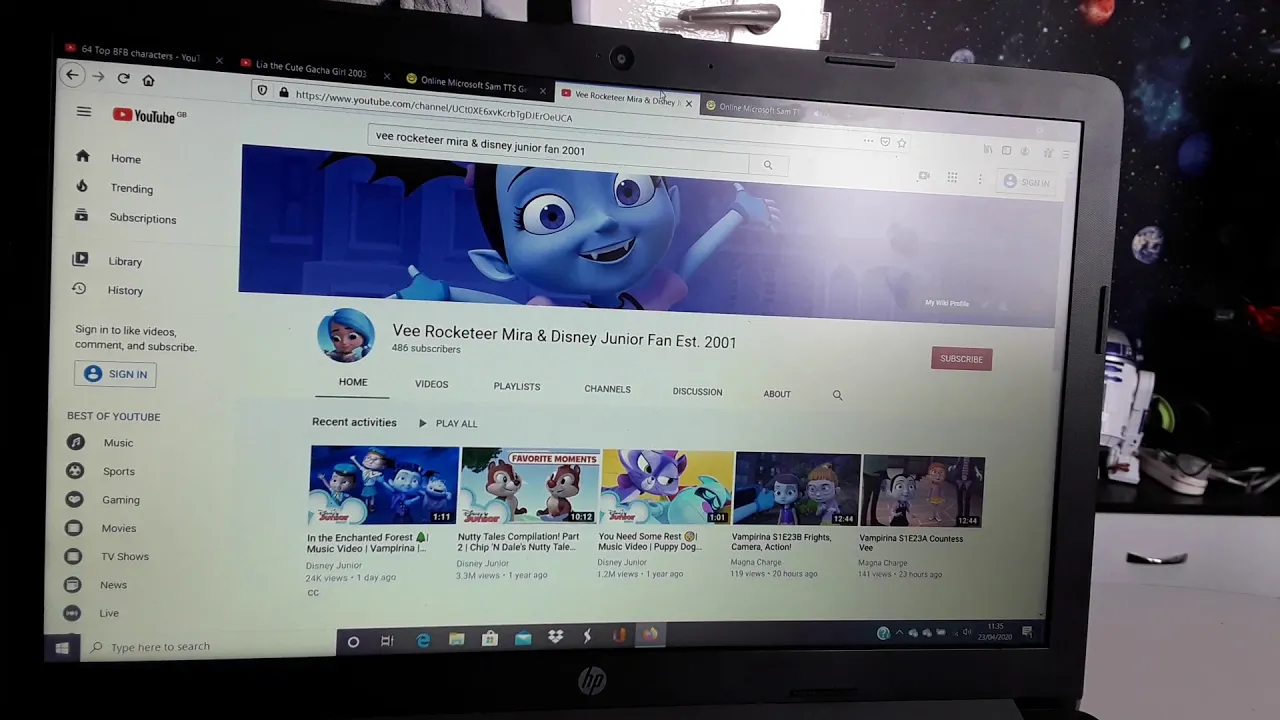The height and width of the screenshot is (720, 1280).
Task: Switch to the channel HOME tab
Action: tap(353, 382)
